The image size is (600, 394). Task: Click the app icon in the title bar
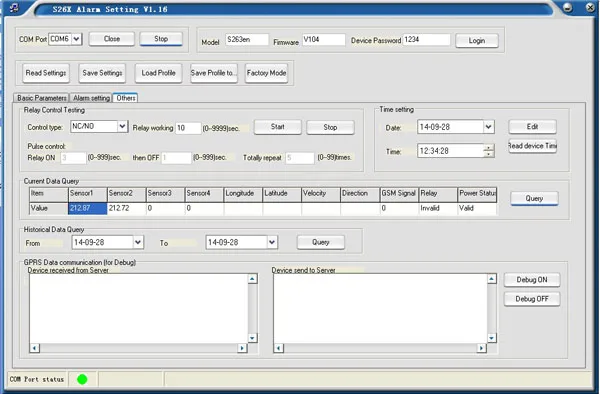15,7
